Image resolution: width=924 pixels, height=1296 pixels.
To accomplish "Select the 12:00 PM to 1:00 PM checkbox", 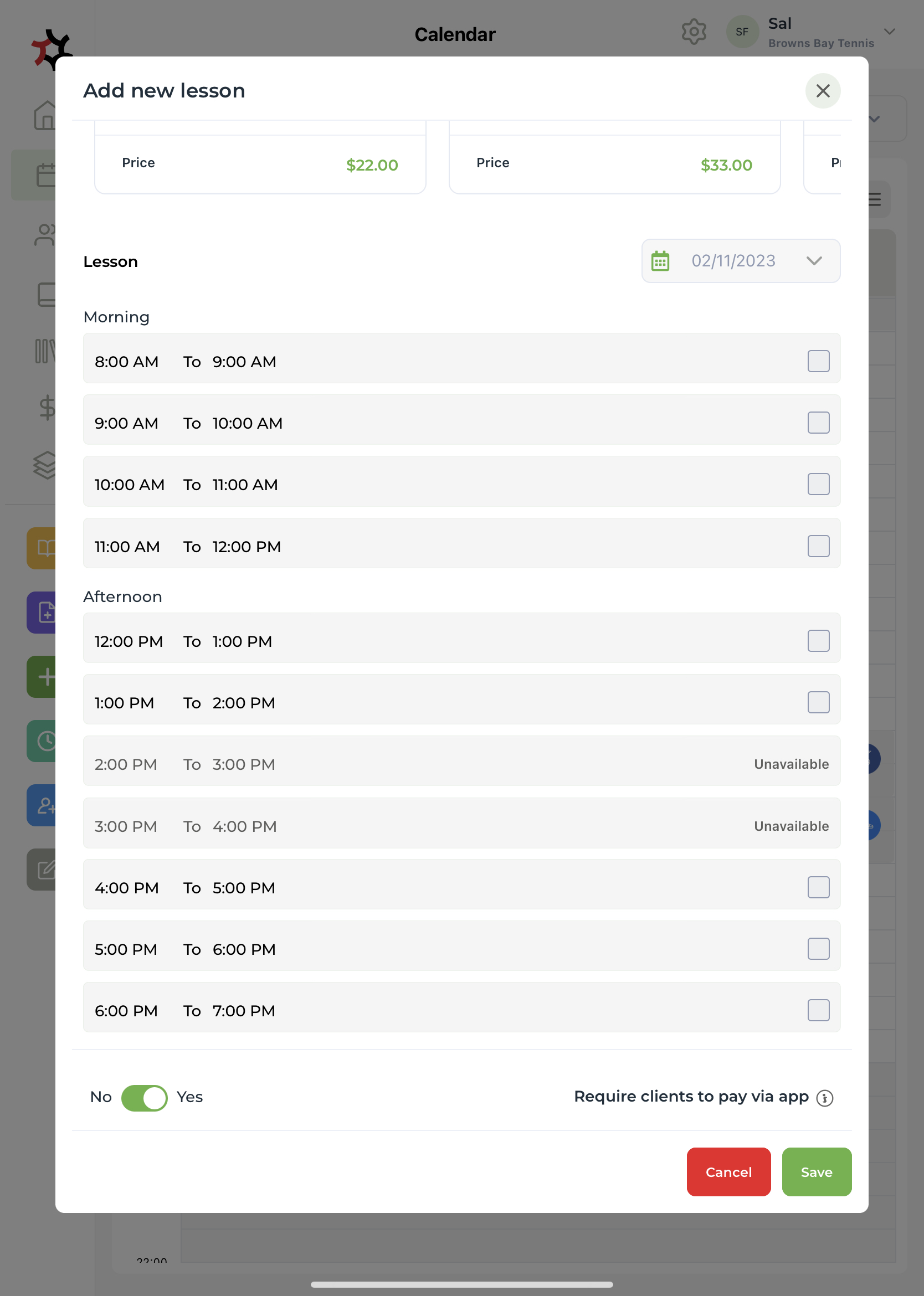I will pyautogui.click(x=818, y=641).
